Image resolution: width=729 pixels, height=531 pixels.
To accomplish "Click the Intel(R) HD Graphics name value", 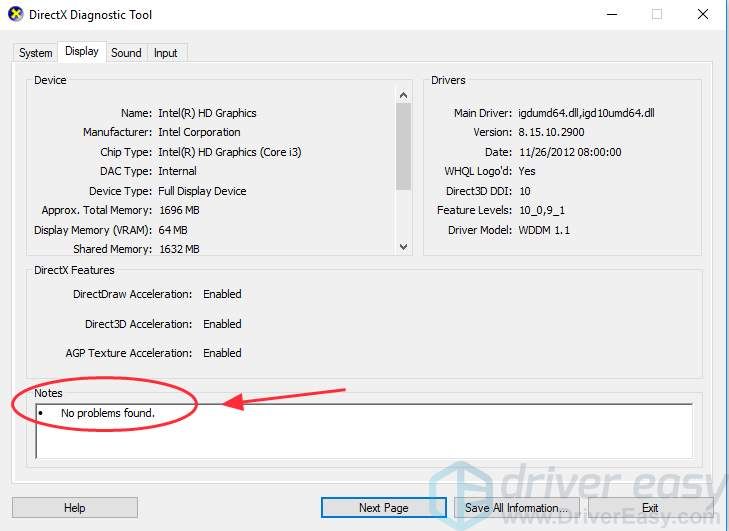I will (207, 113).
